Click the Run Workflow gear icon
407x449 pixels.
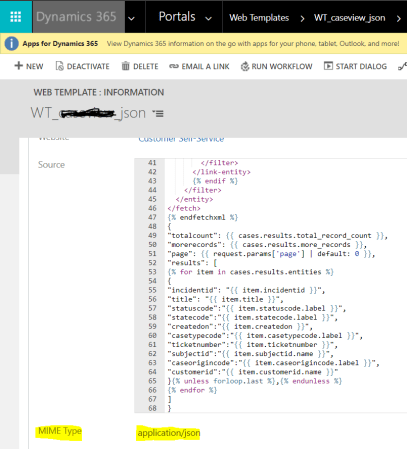245,66
